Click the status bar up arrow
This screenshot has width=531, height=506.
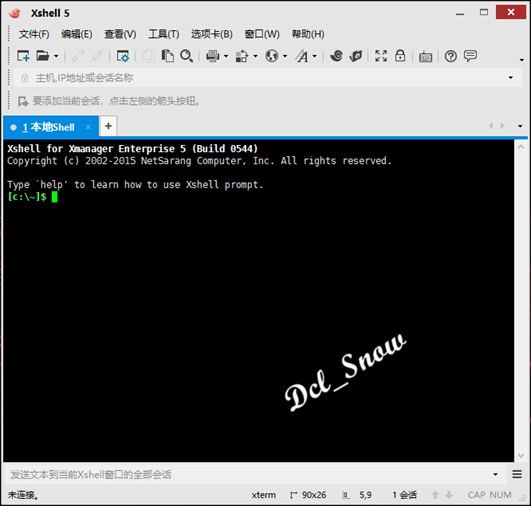pos(435,495)
